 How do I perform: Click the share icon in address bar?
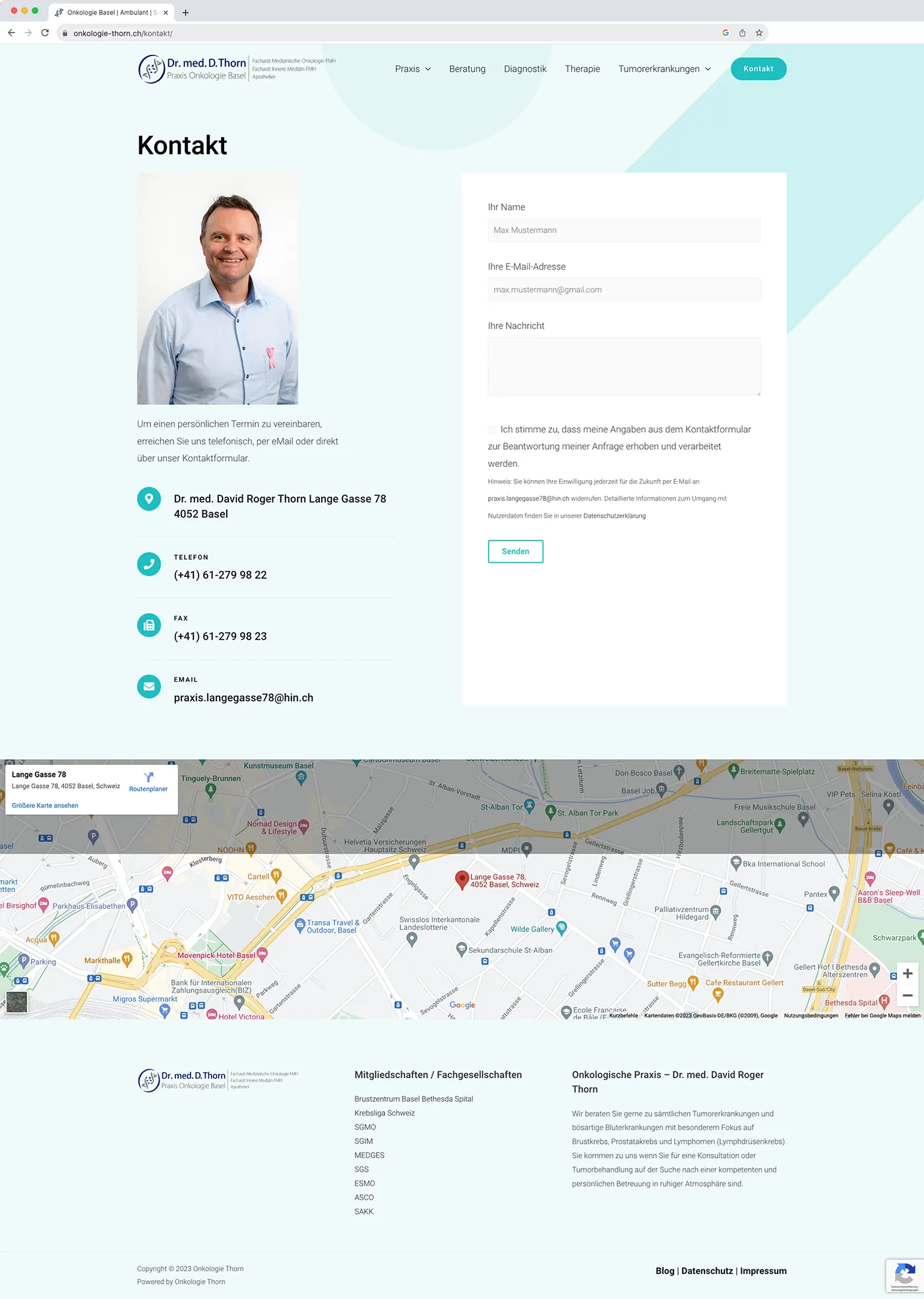click(742, 33)
